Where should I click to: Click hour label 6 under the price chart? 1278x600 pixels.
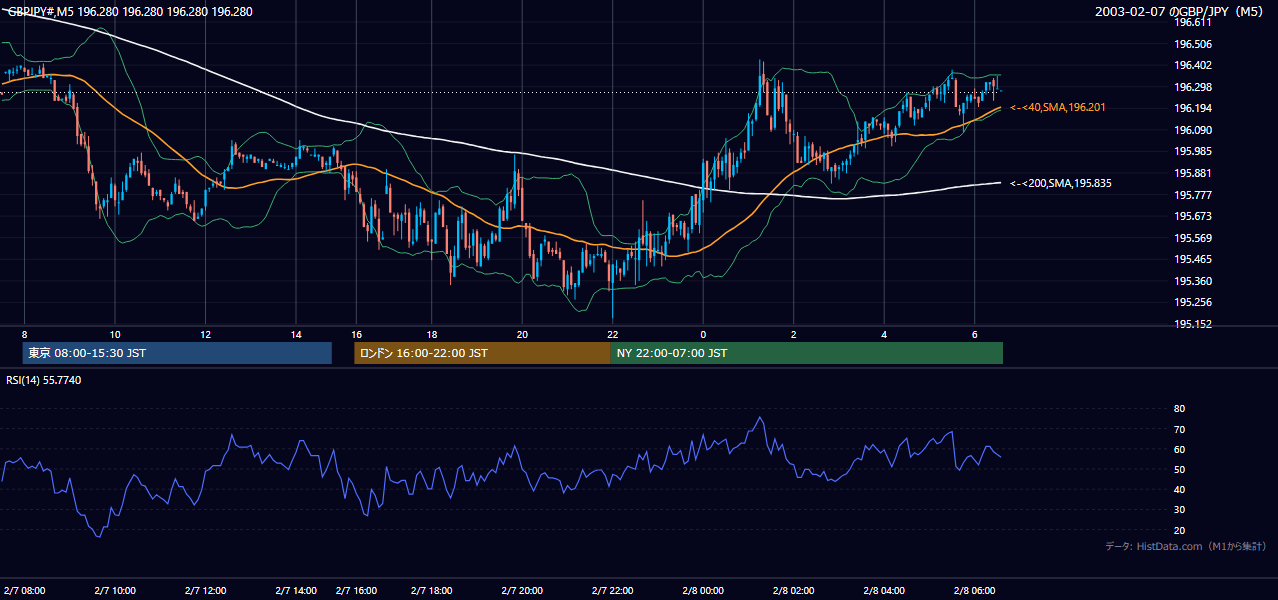(974, 334)
